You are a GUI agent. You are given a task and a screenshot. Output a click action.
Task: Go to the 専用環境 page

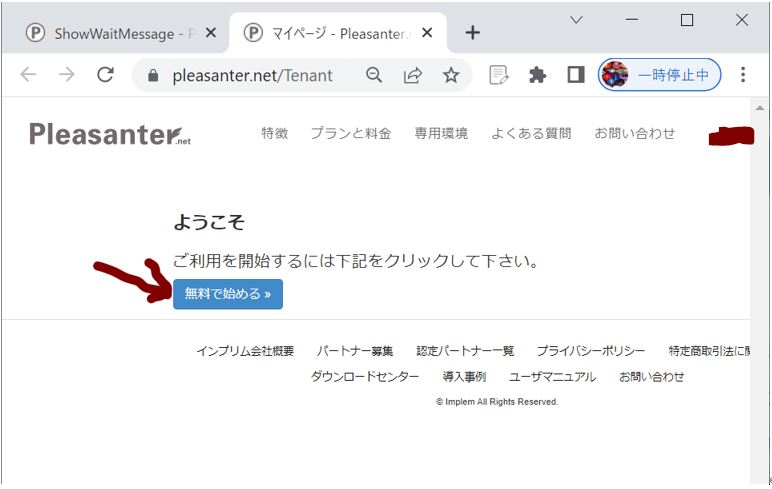441,133
